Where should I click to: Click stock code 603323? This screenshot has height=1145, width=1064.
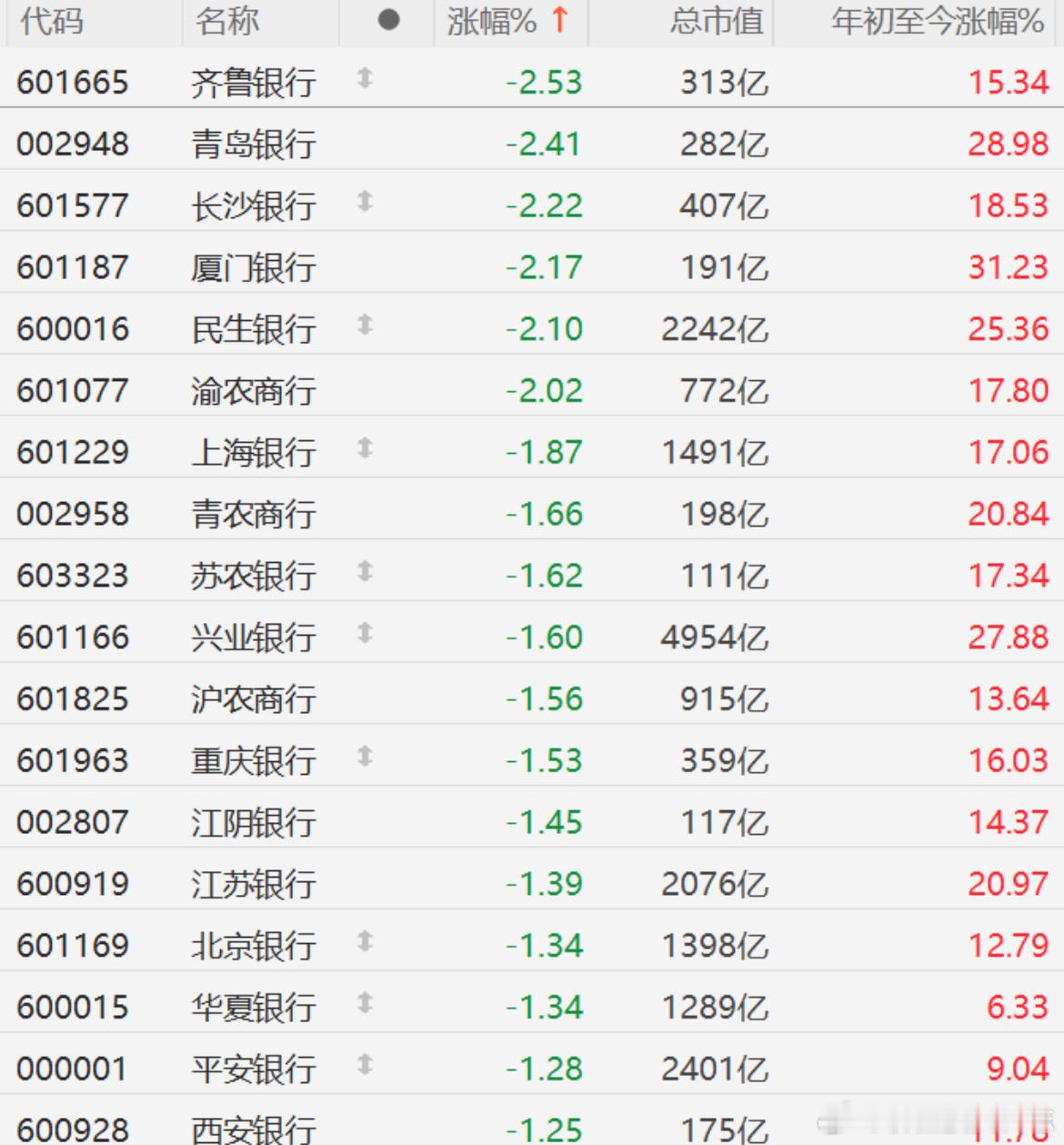point(73,576)
